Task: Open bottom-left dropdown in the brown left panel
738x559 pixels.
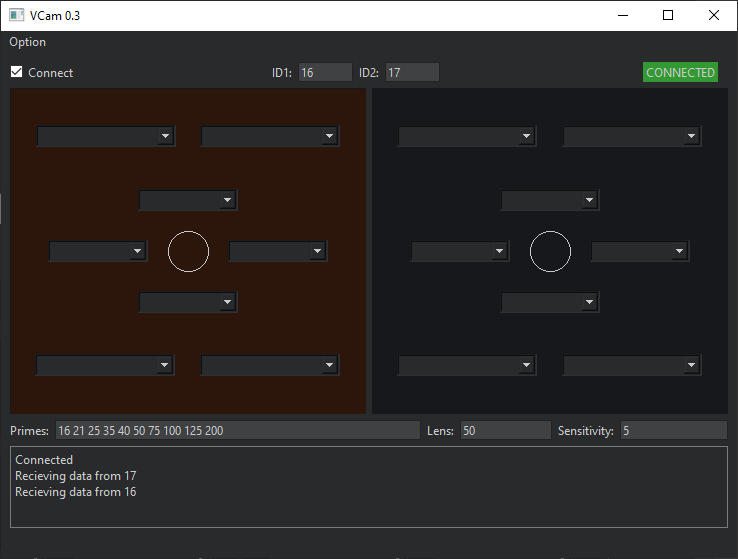Action: (105, 365)
